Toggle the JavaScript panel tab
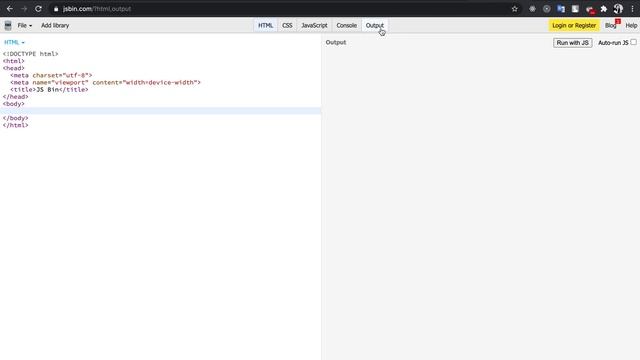640x360 pixels. click(314, 25)
